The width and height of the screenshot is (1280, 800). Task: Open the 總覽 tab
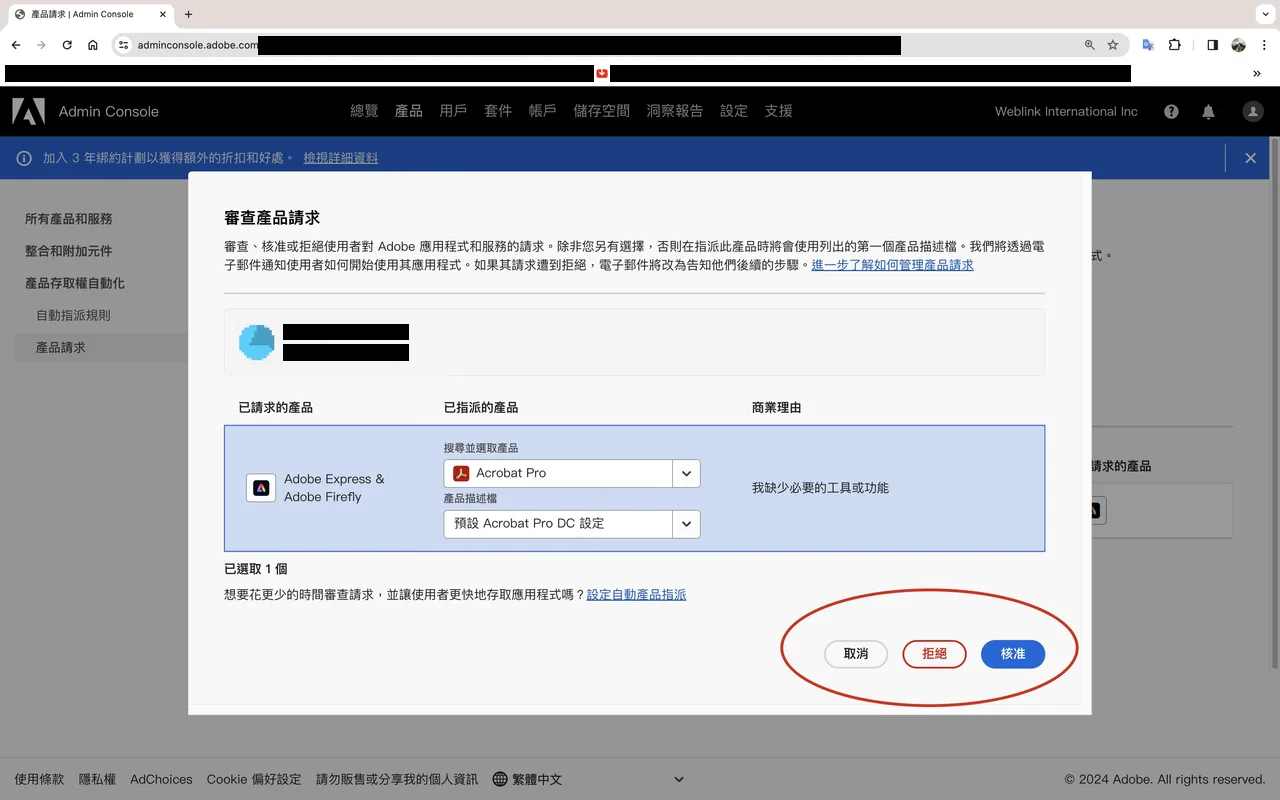pyautogui.click(x=364, y=111)
